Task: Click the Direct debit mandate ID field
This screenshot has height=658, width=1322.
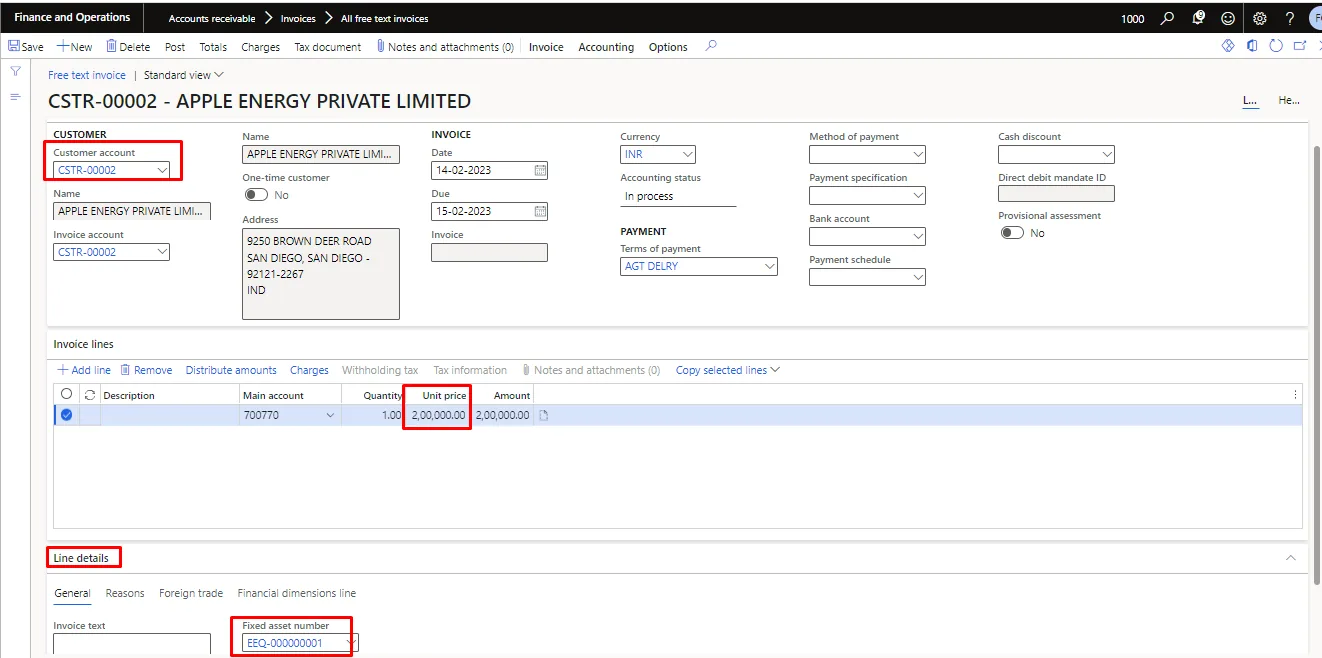Action: pyautogui.click(x=1056, y=194)
